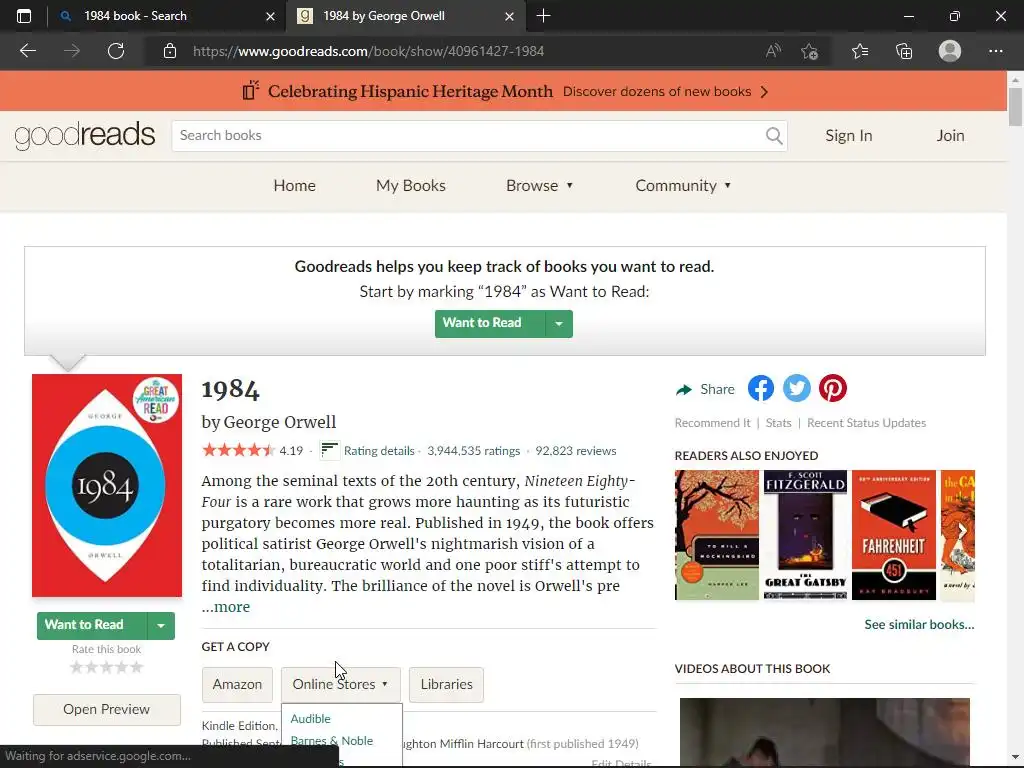
Task: Add page to favorites star icon
Action: 810,51
